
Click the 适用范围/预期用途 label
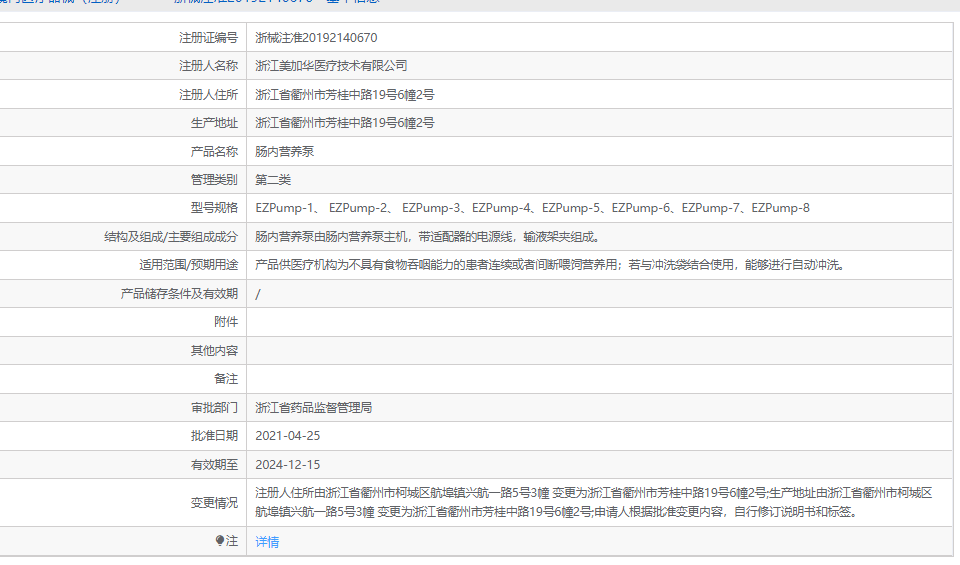(189, 265)
